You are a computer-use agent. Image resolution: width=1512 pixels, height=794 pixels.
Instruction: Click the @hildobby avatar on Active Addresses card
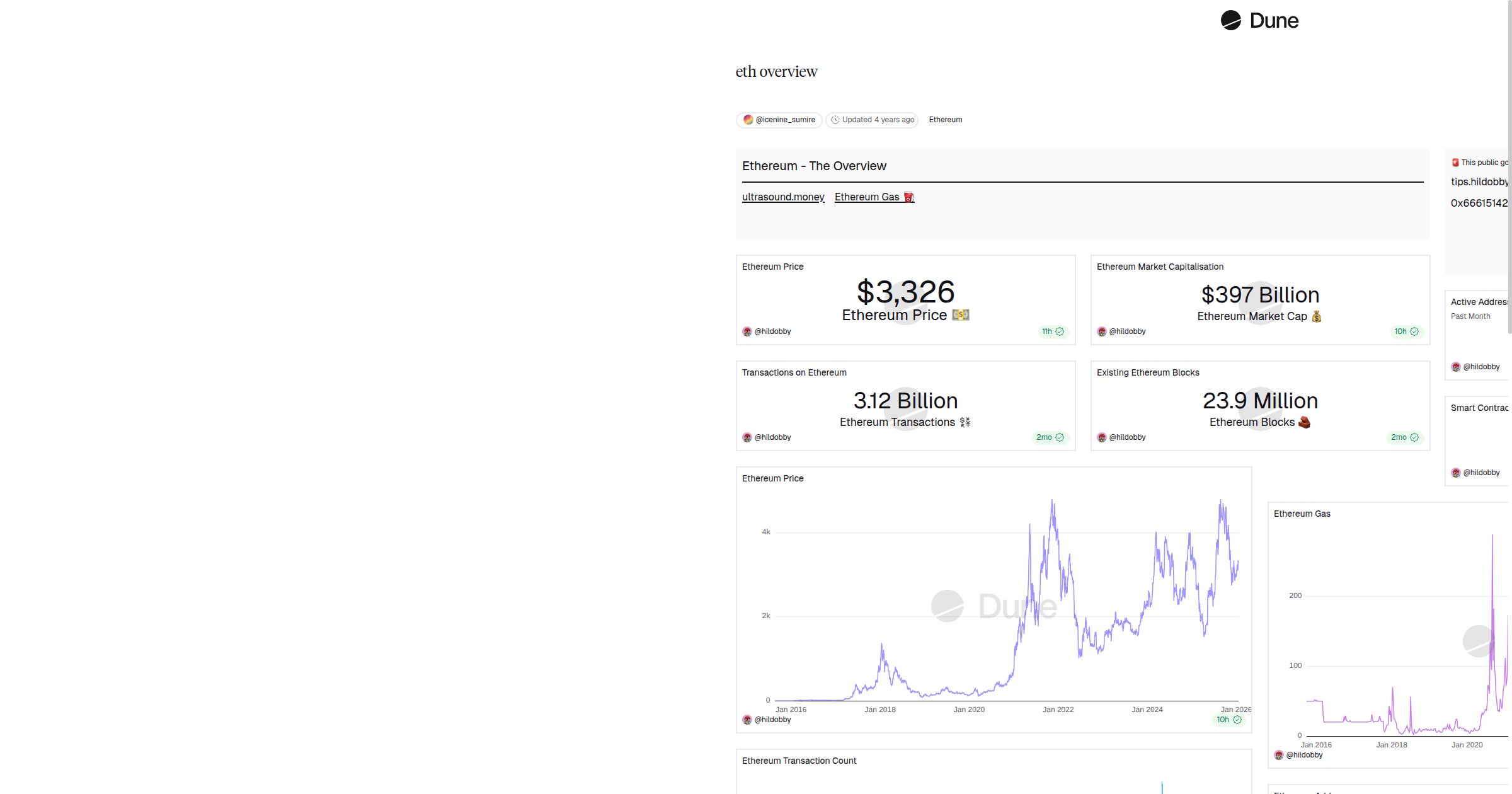pyautogui.click(x=1457, y=366)
